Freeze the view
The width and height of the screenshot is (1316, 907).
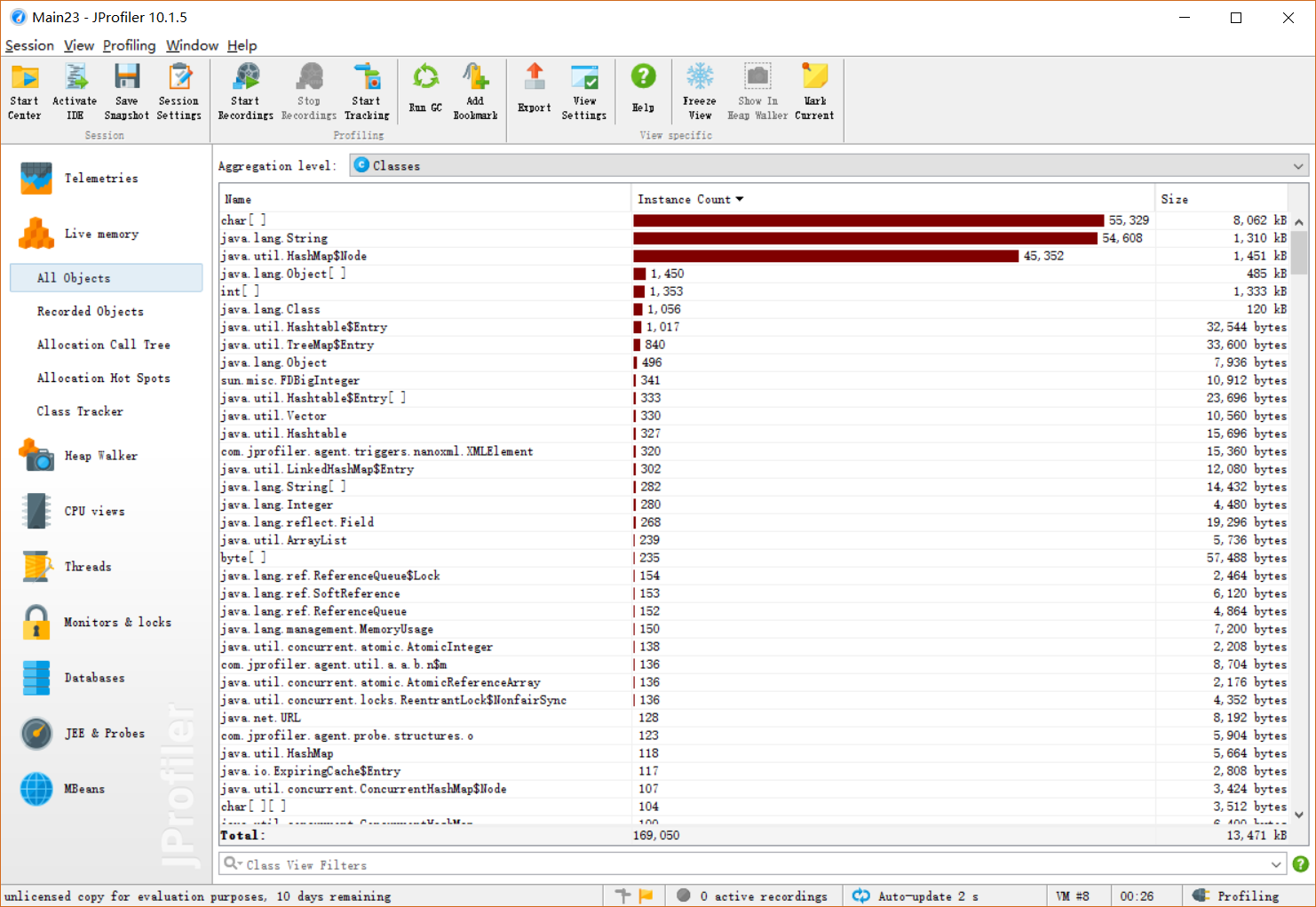coord(700,91)
